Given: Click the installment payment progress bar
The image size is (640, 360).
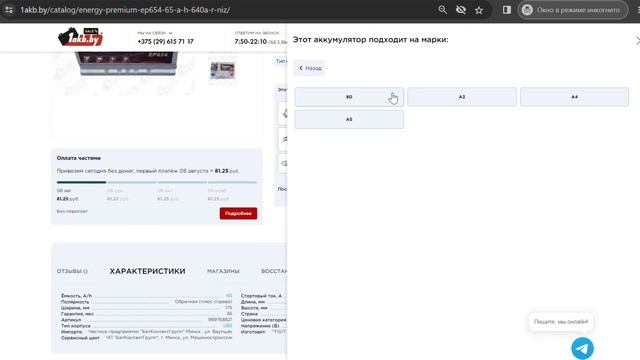Looking at the screenshot, I should tap(157, 182).
